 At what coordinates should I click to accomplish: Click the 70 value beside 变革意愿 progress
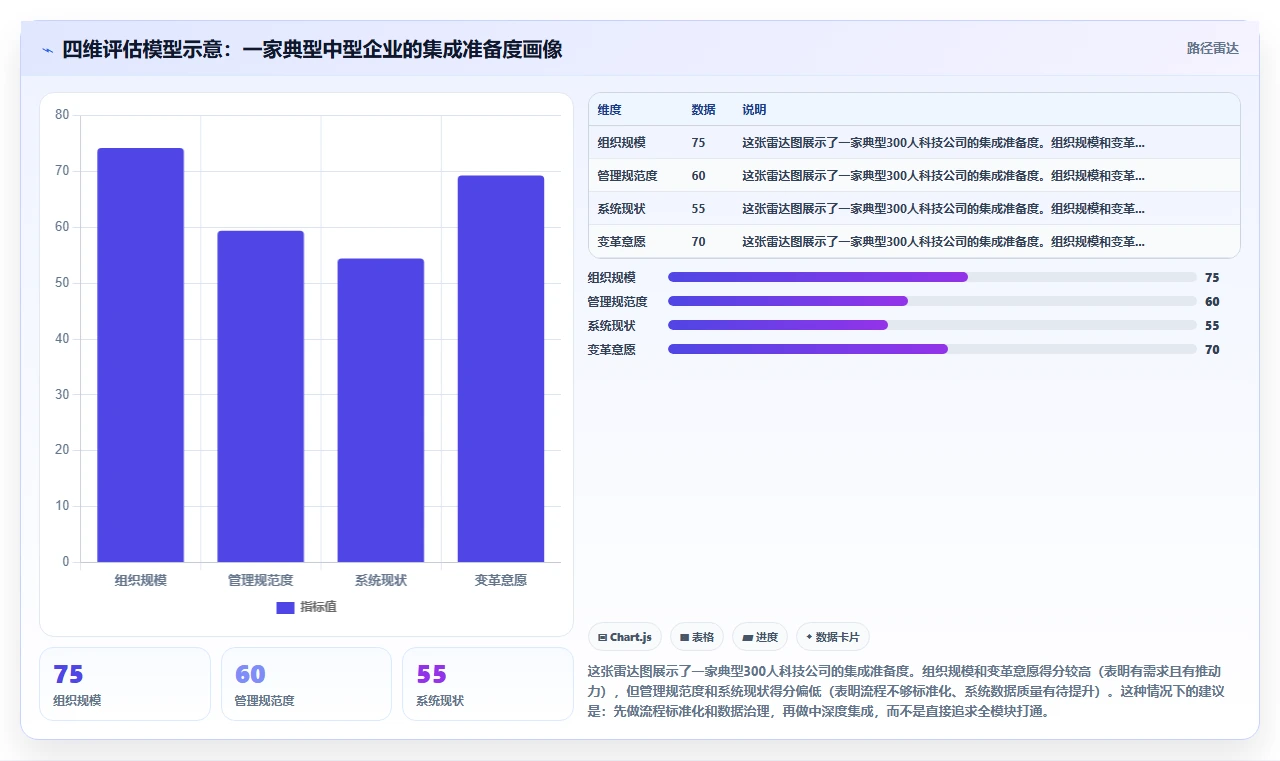1212,350
